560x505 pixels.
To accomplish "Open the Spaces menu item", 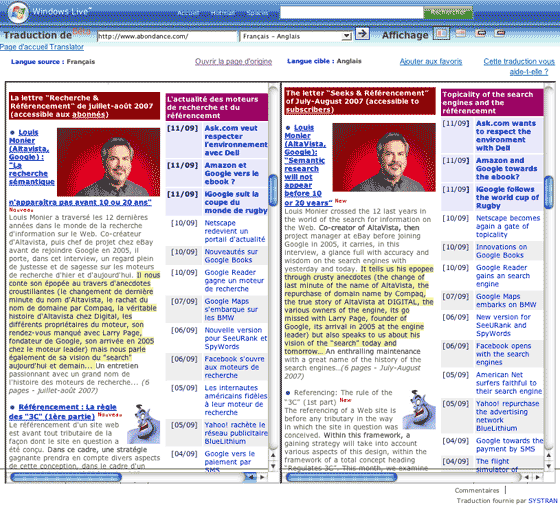I will tap(258, 12).
